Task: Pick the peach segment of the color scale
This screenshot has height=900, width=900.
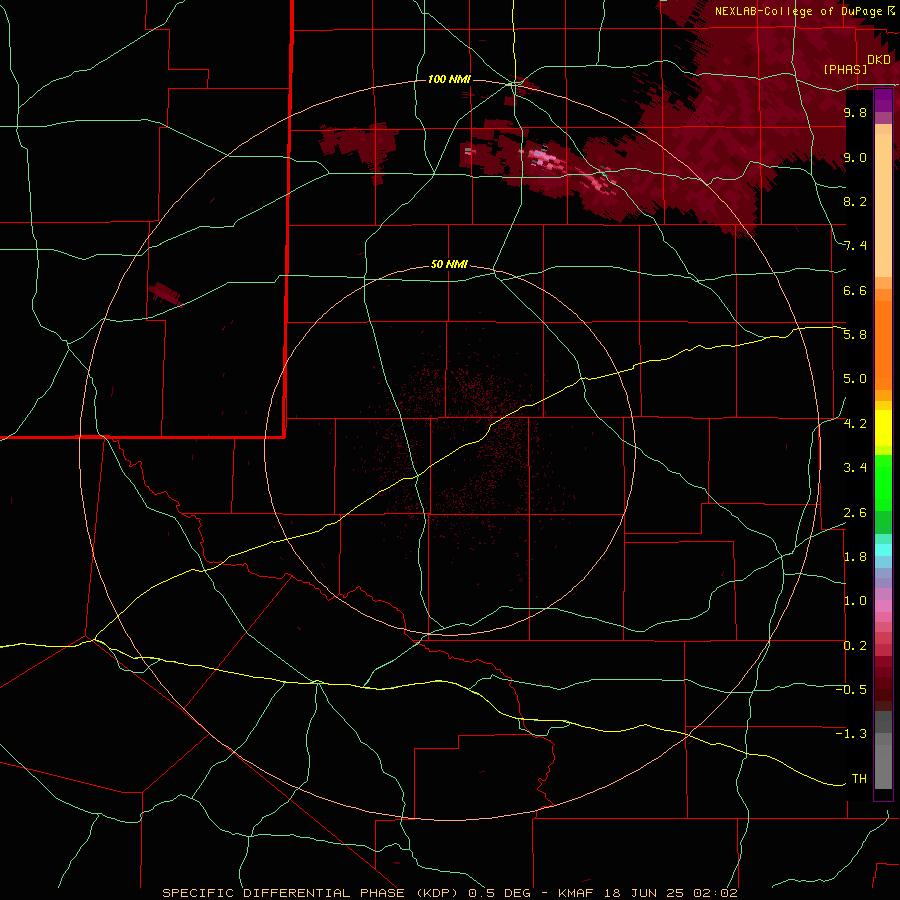Action: click(x=883, y=207)
